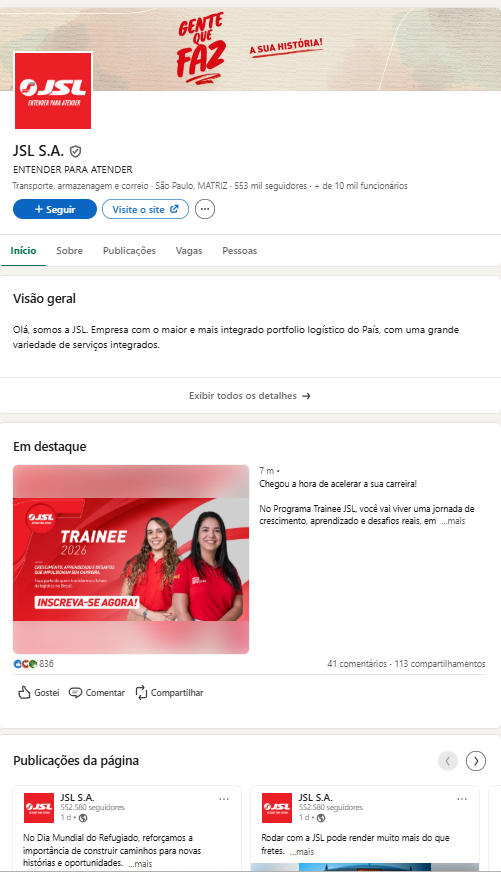Expand Dia Mundial do Refugiado post with …mais
Image resolution: width=501 pixels, height=872 pixels.
[x=140, y=864]
